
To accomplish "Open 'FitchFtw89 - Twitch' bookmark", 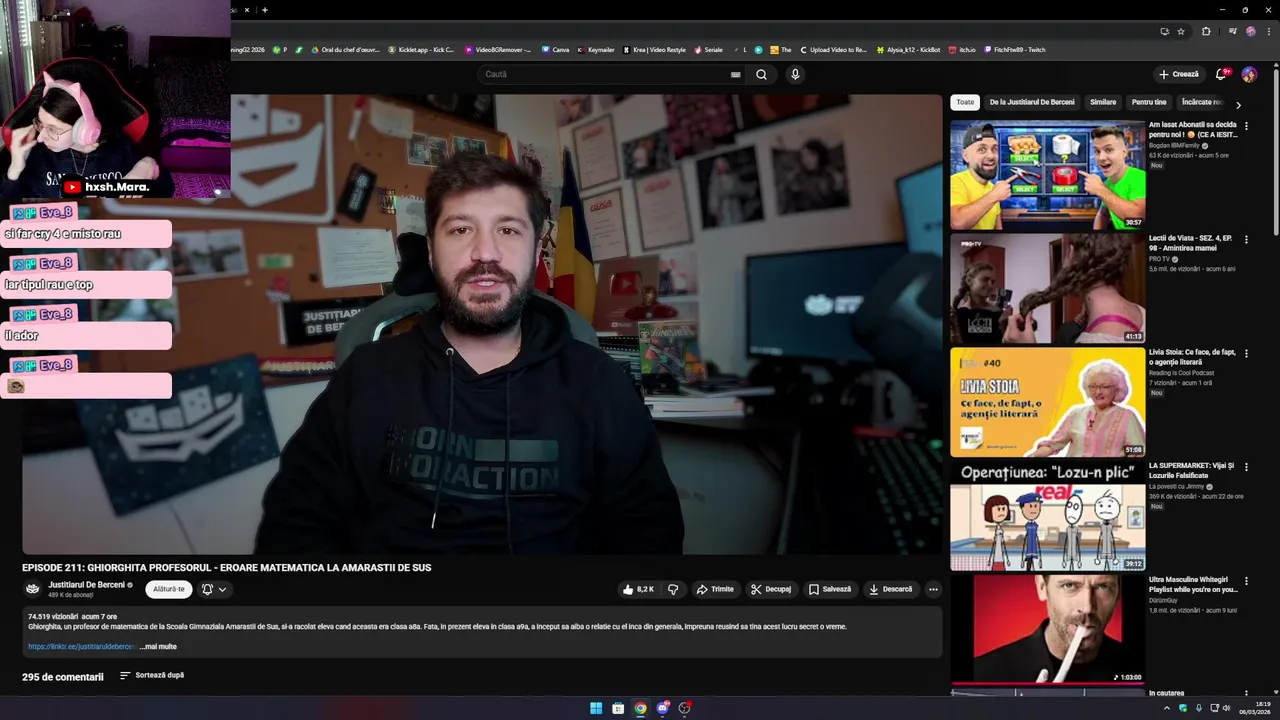I will (1015, 49).
